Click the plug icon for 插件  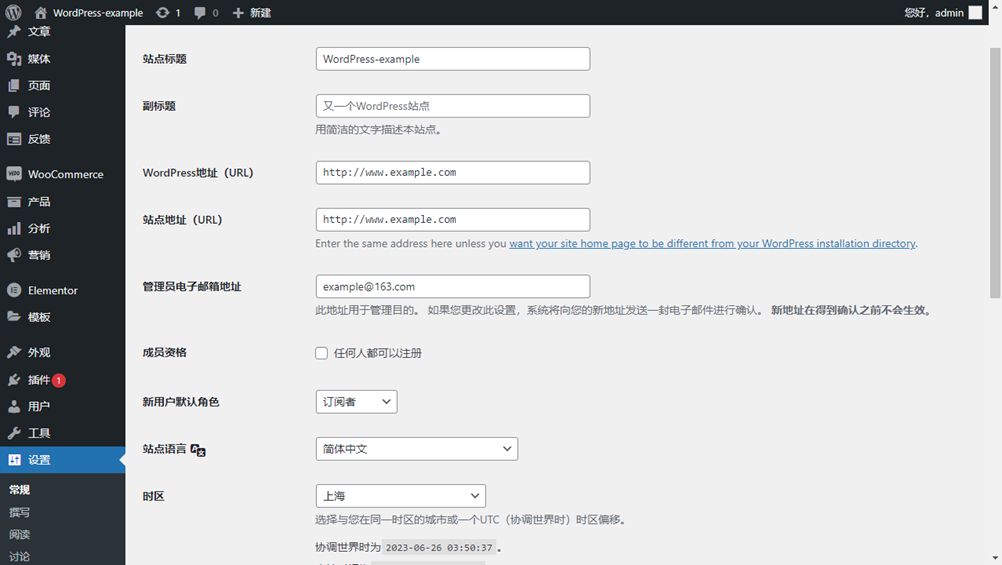14,380
